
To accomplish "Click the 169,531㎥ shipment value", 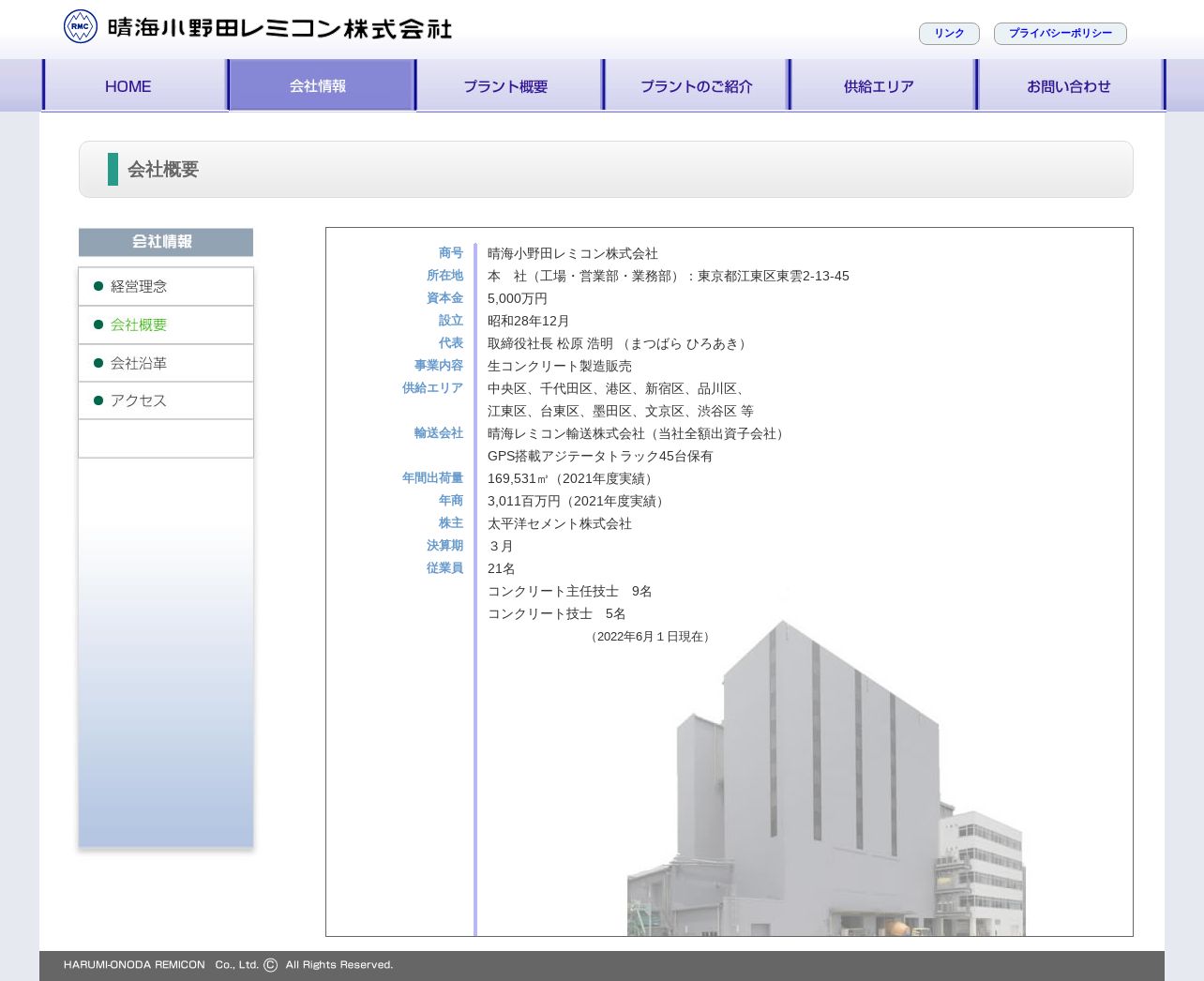I will point(518,479).
